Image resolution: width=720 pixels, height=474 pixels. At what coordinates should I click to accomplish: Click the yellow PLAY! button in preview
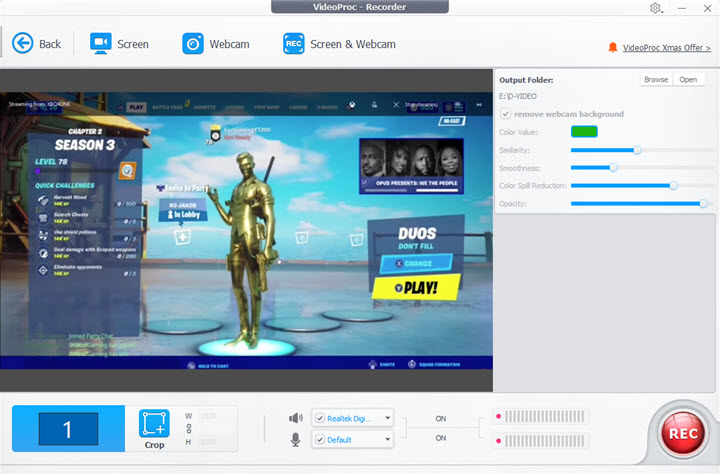[416, 288]
